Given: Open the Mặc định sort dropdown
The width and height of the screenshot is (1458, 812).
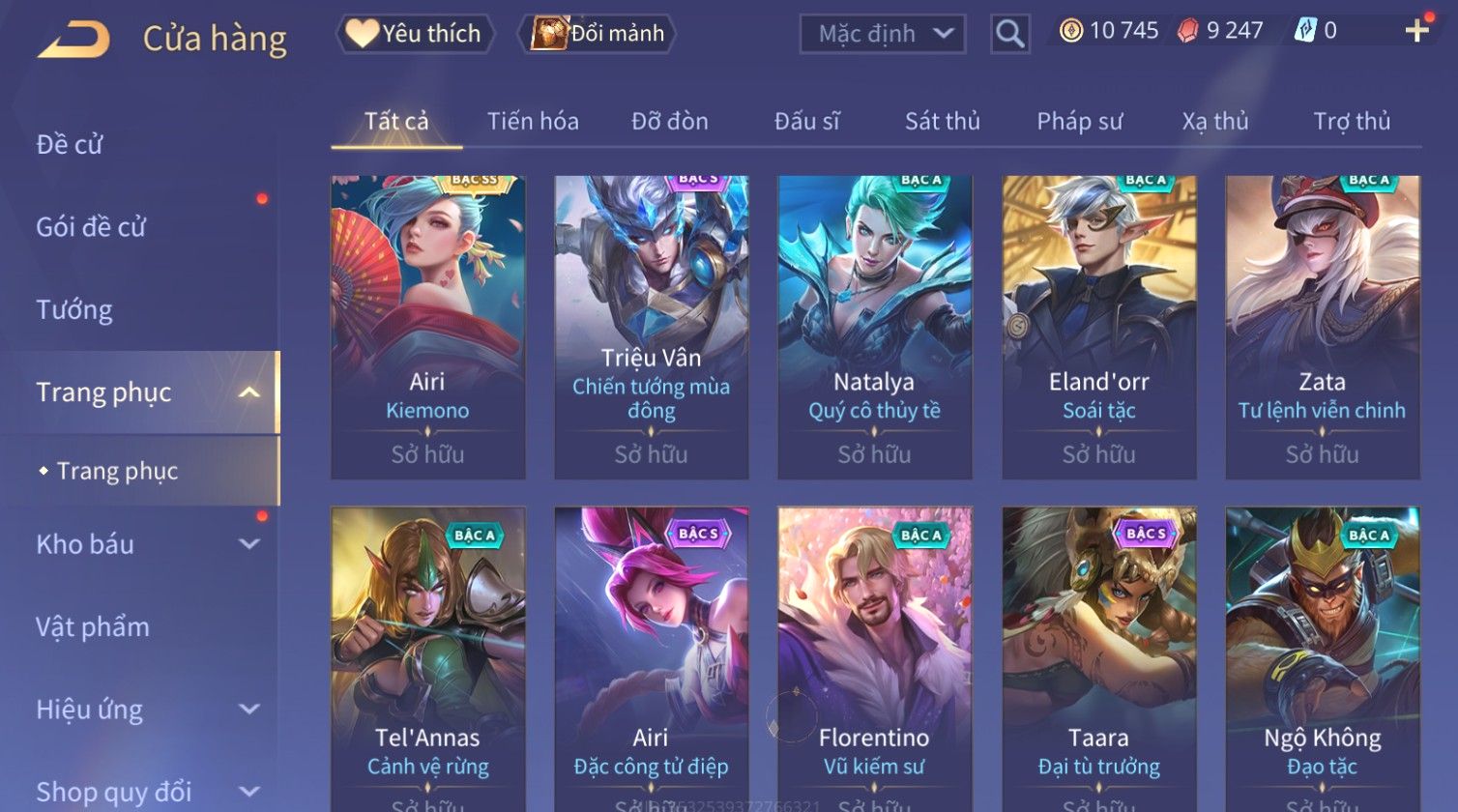Looking at the screenshot, I should (x=883, y=34).
